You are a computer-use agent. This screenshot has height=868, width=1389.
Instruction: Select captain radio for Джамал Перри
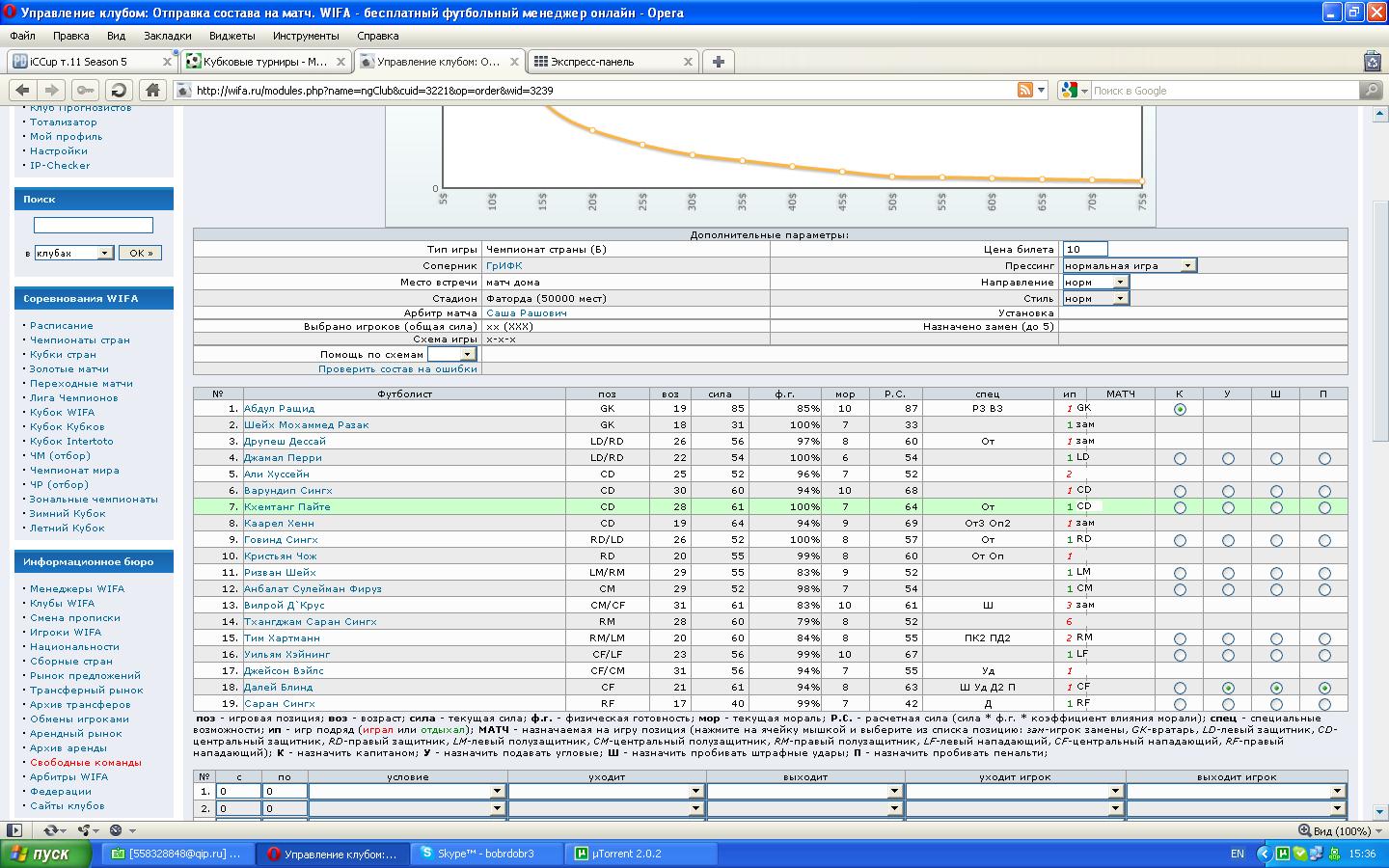1180,458
